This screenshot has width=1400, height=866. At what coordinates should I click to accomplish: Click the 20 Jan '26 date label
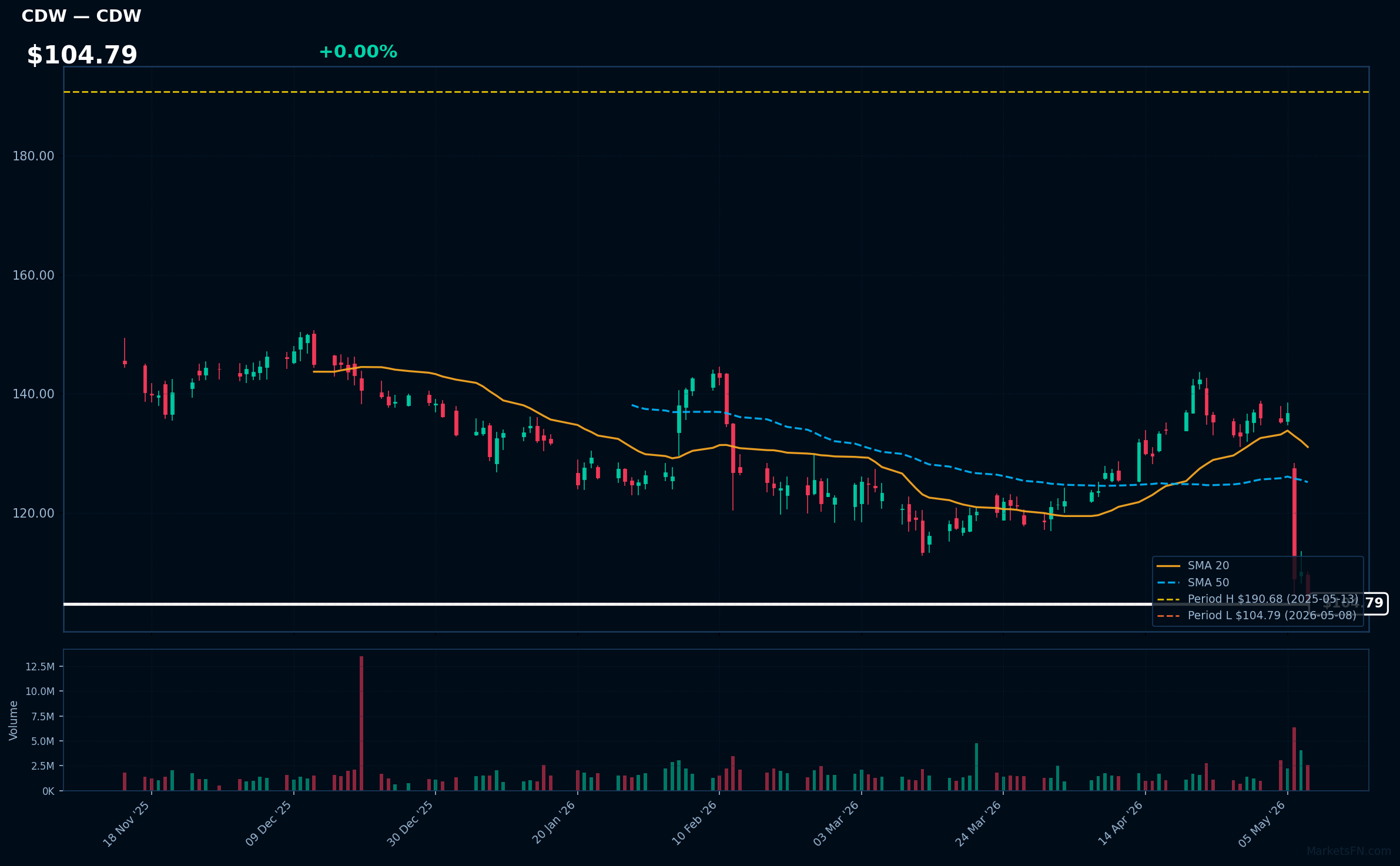point(553,823)
